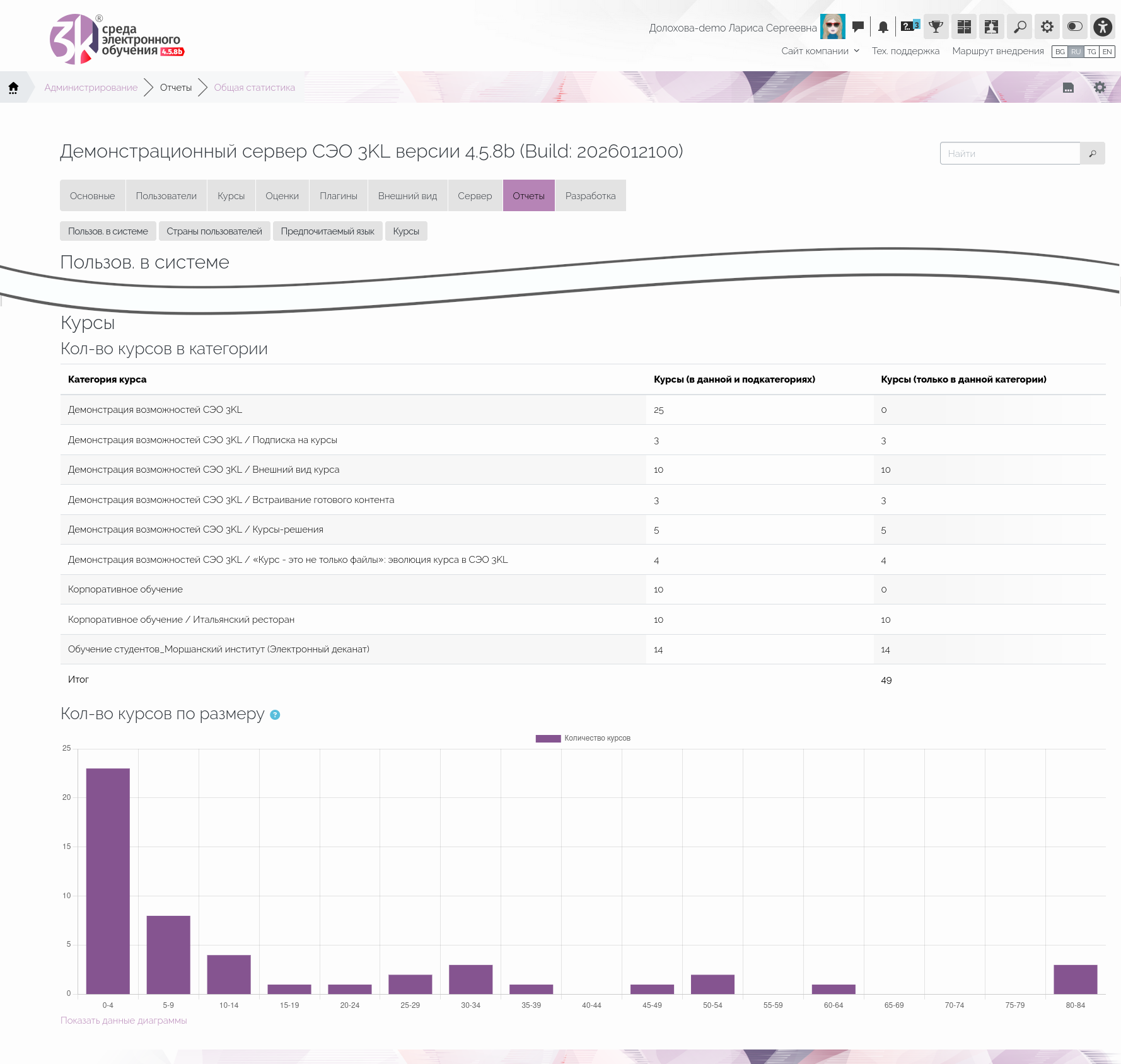The image size is (1121, 1064).
Task: Open accessibility options icon
Action: 1103,26
